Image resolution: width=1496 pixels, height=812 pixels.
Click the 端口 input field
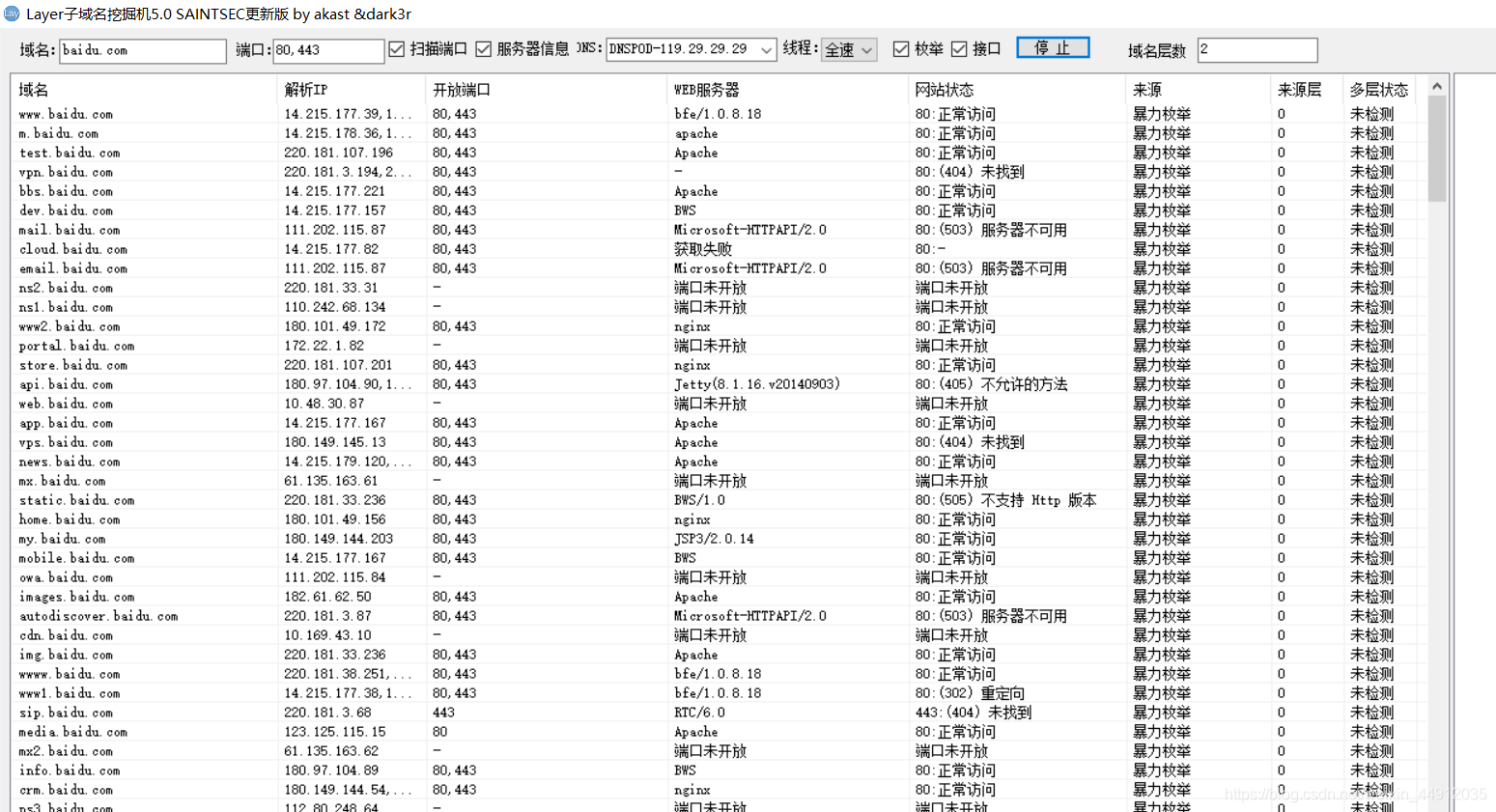click(x=328, y=50)
